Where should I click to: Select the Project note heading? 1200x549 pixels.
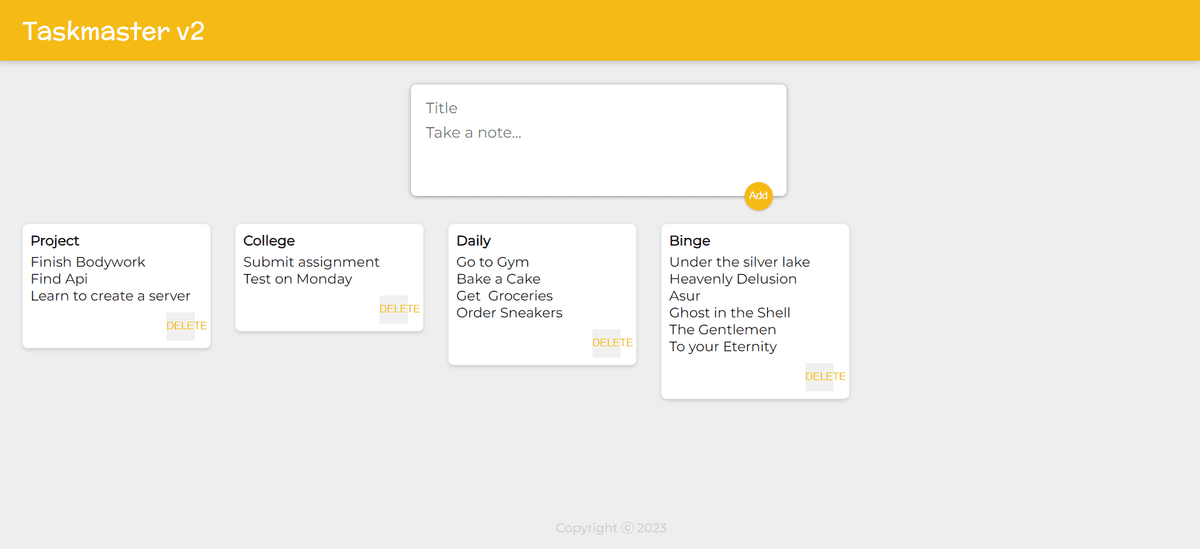tap(55, 241)
